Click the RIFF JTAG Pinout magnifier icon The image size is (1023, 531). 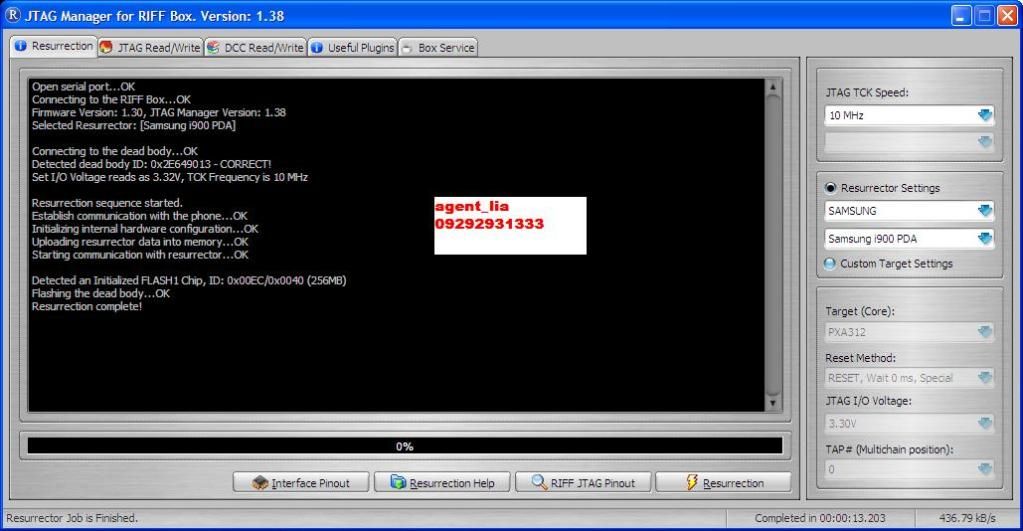[539, 482]
